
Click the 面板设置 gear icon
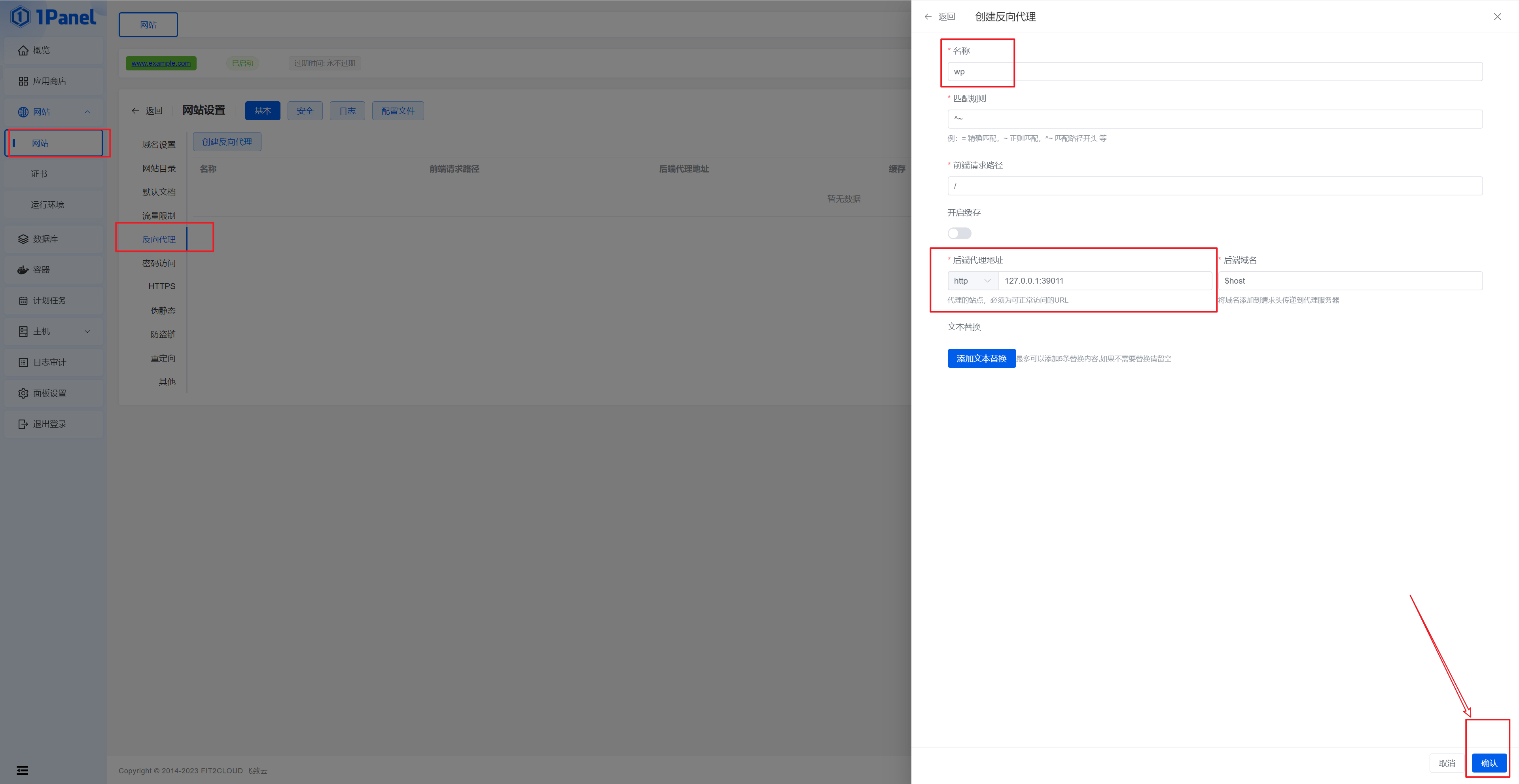tap(23, 393)
